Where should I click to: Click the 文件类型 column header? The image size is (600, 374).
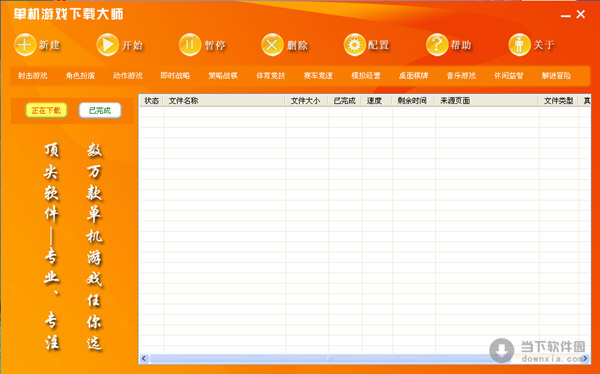559,101
